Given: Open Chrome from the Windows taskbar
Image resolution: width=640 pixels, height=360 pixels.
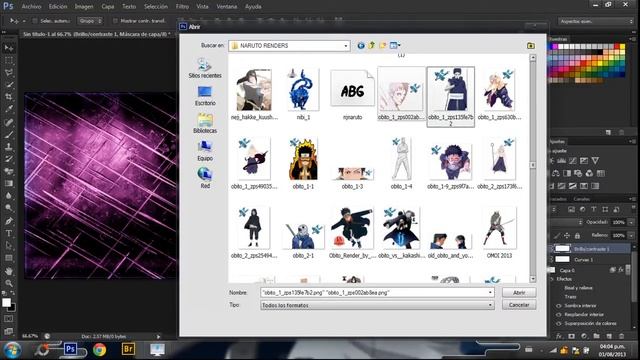Looking at the screenshot, I should point(99,349).
